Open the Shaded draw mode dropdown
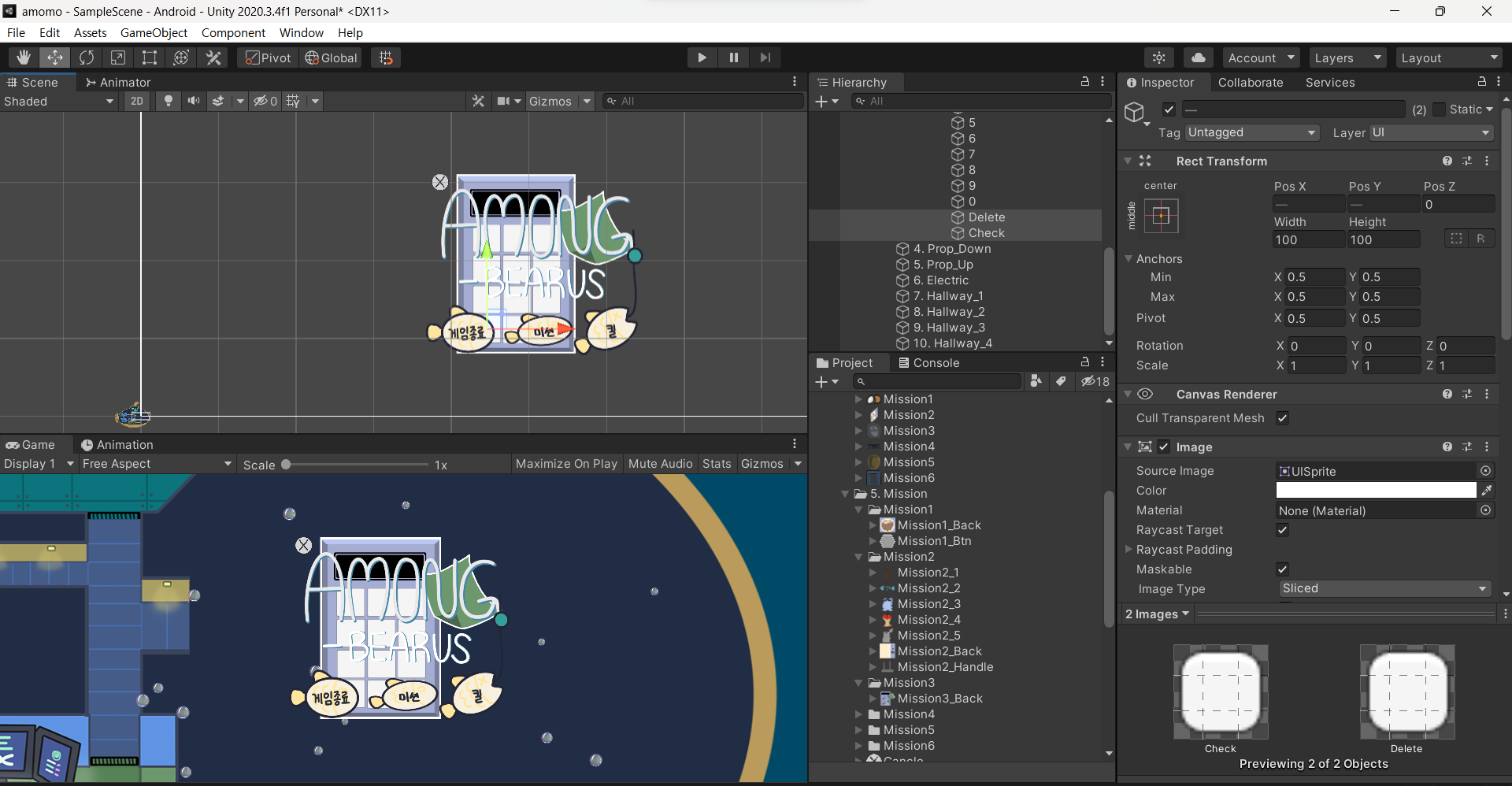 59,101
